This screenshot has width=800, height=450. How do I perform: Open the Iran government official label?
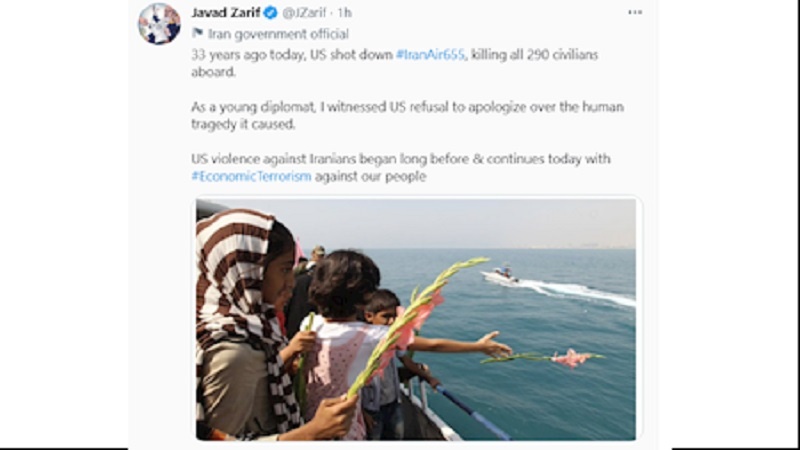click(278, 34)
